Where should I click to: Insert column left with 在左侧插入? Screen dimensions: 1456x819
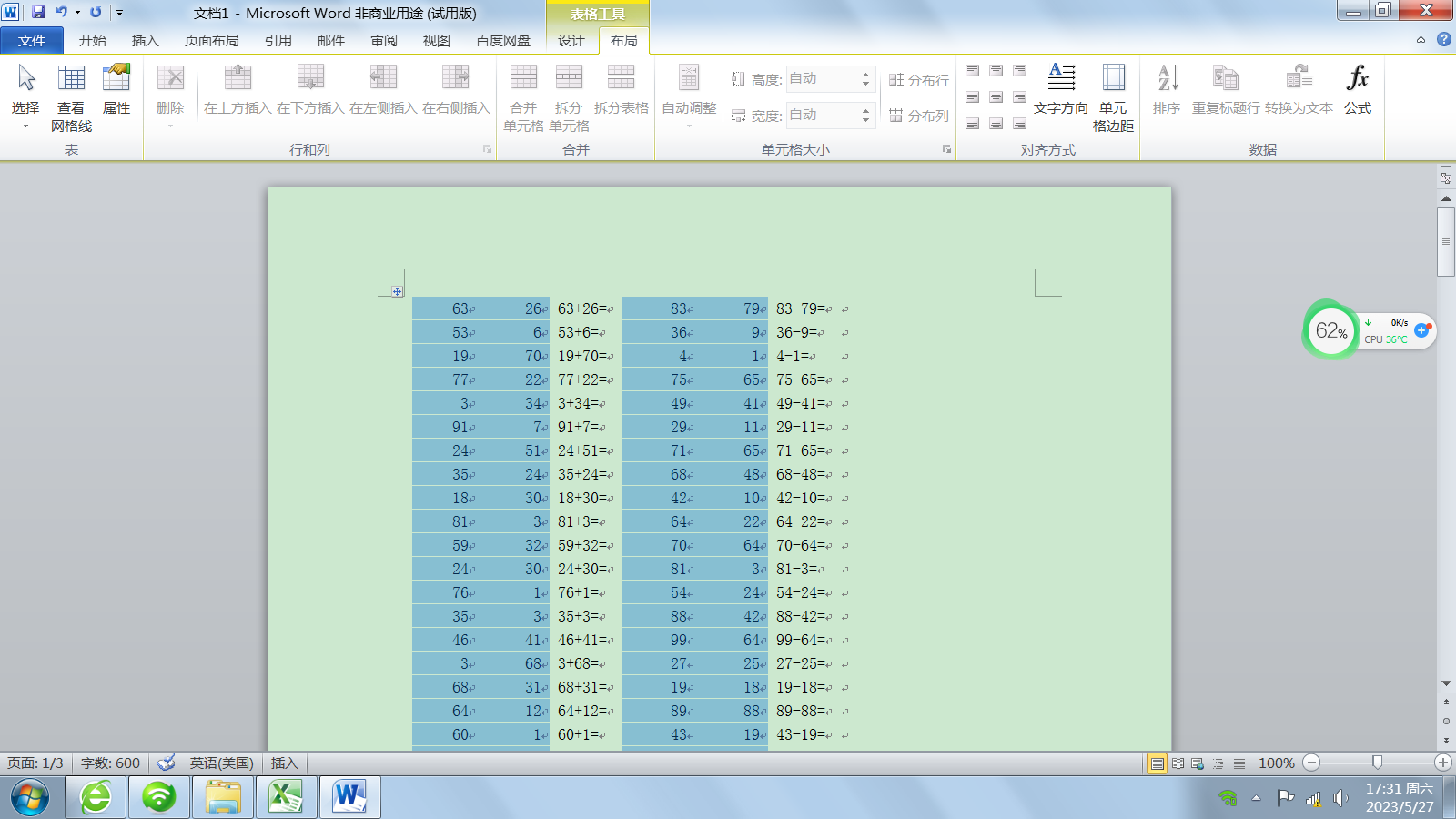pyautogui.click(x=383, y=89)
